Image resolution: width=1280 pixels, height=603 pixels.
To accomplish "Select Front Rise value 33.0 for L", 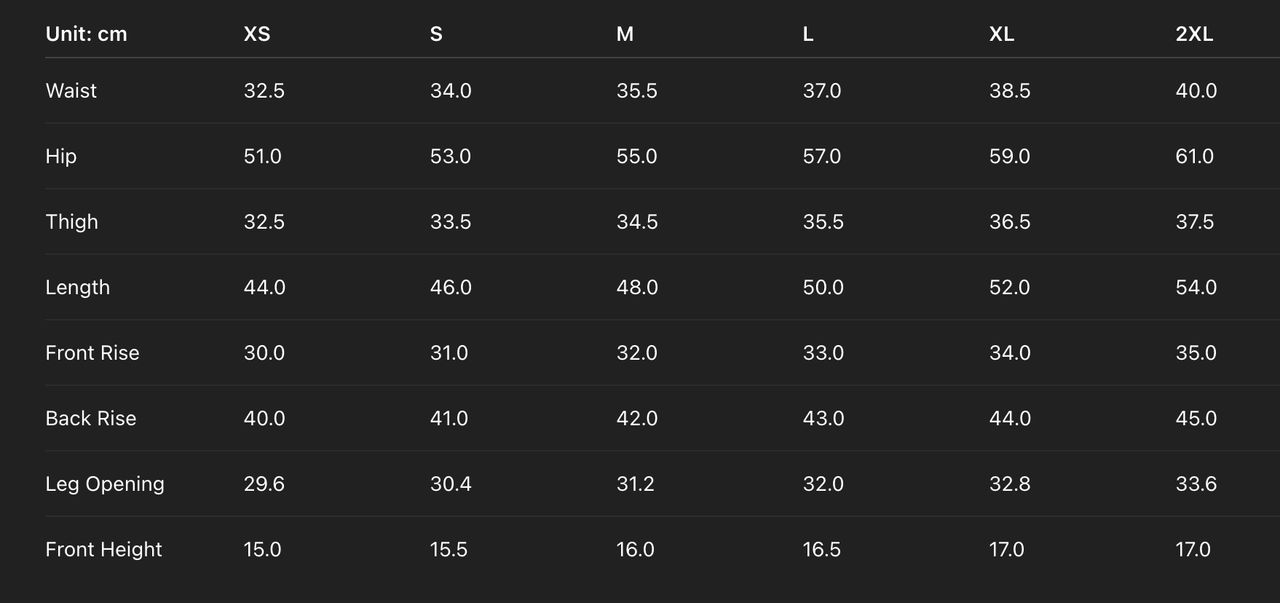I will pyautogui.click(x=823, y=353).
